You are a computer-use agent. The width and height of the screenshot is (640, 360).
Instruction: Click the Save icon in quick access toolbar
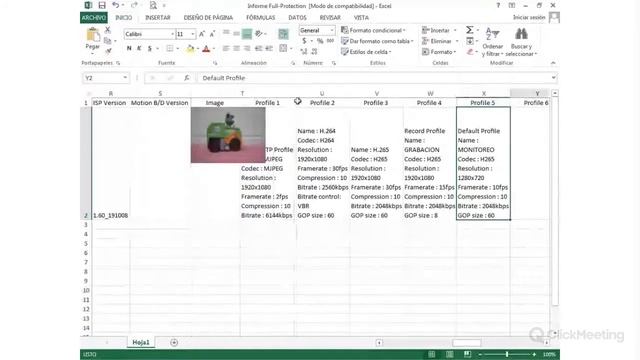point(102,5)
